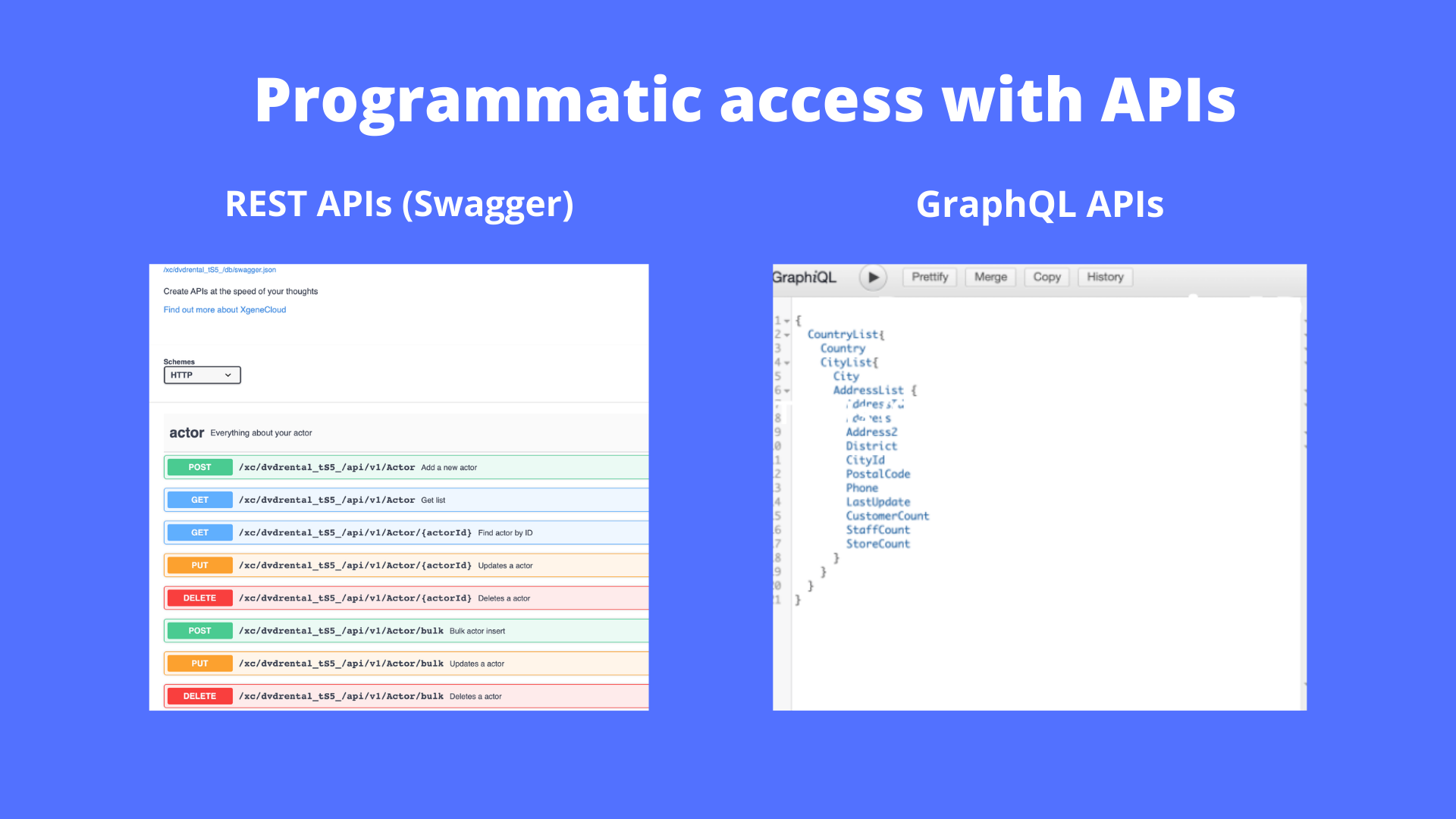Click the Prettify button

(x=930, y=278)
